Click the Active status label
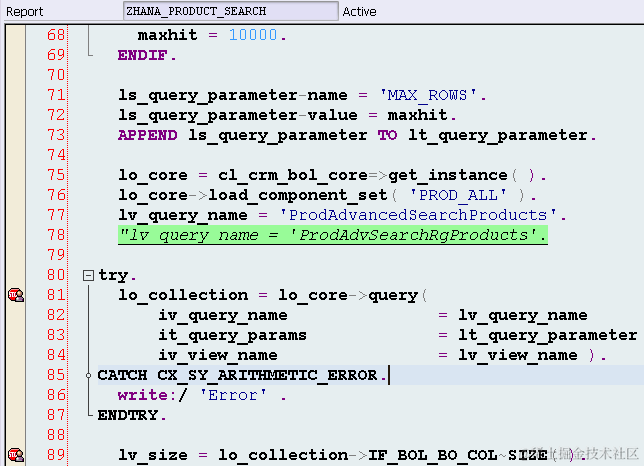This screenshot has width=644, height=466. pos(359,11)
